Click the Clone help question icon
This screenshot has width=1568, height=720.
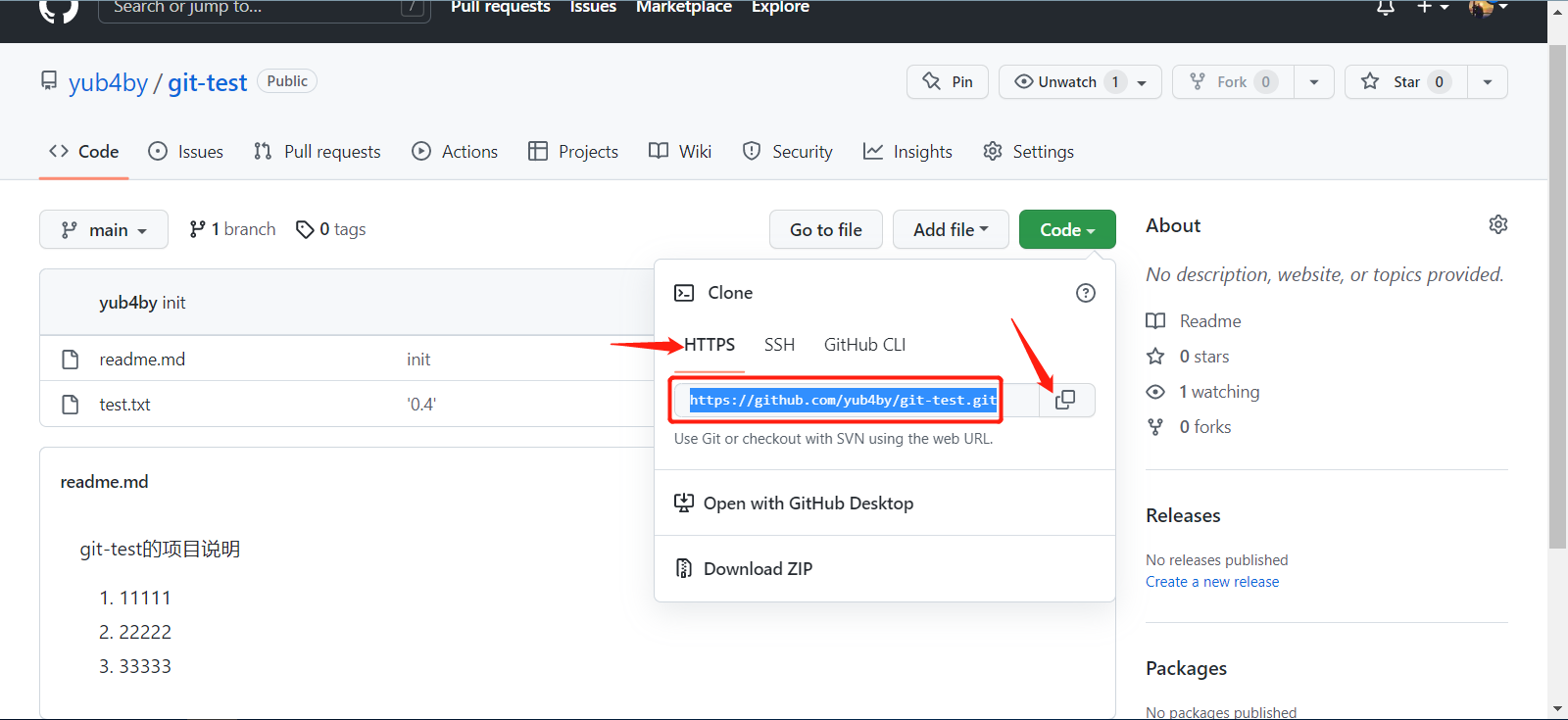[x=1086, y=293]
